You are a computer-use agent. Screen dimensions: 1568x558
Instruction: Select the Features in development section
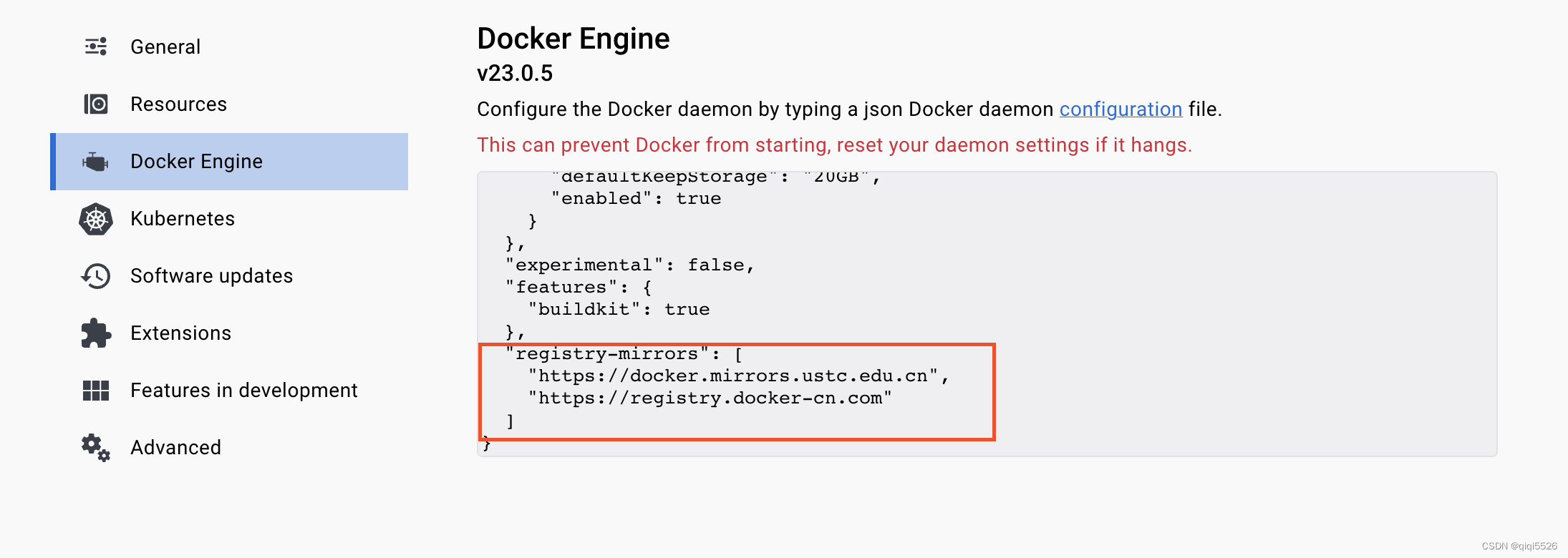pyautogui.click(x=243, y=390)
